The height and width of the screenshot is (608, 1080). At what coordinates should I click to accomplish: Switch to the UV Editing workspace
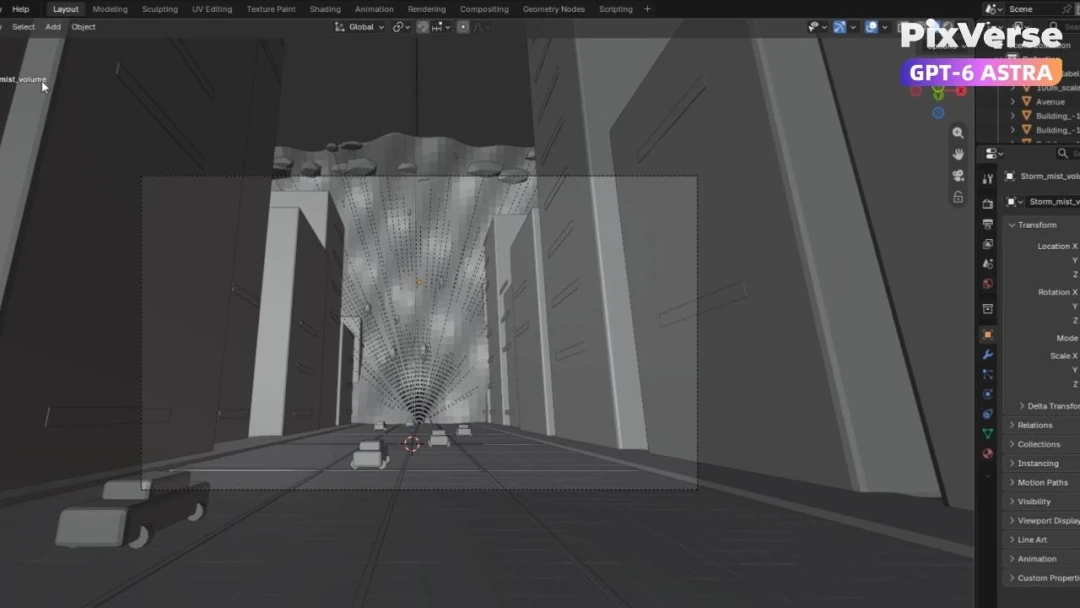click(212, 9)
